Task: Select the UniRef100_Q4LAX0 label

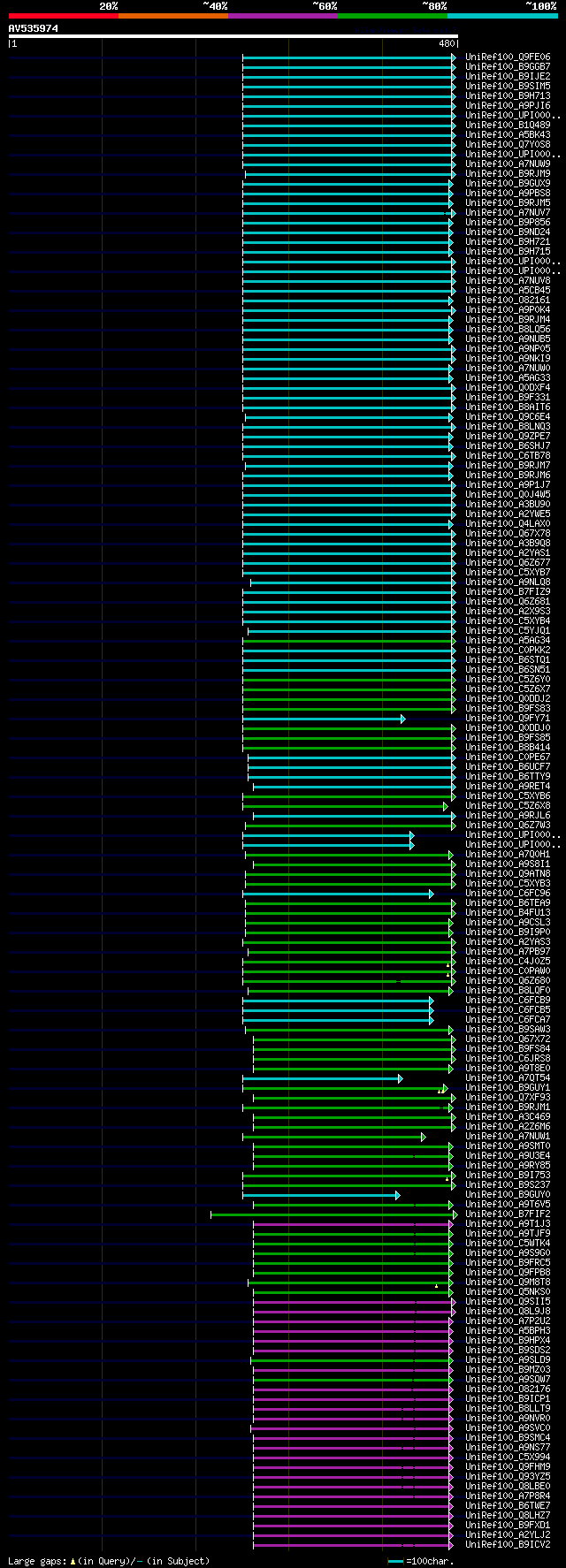Action: coord(508,524)
